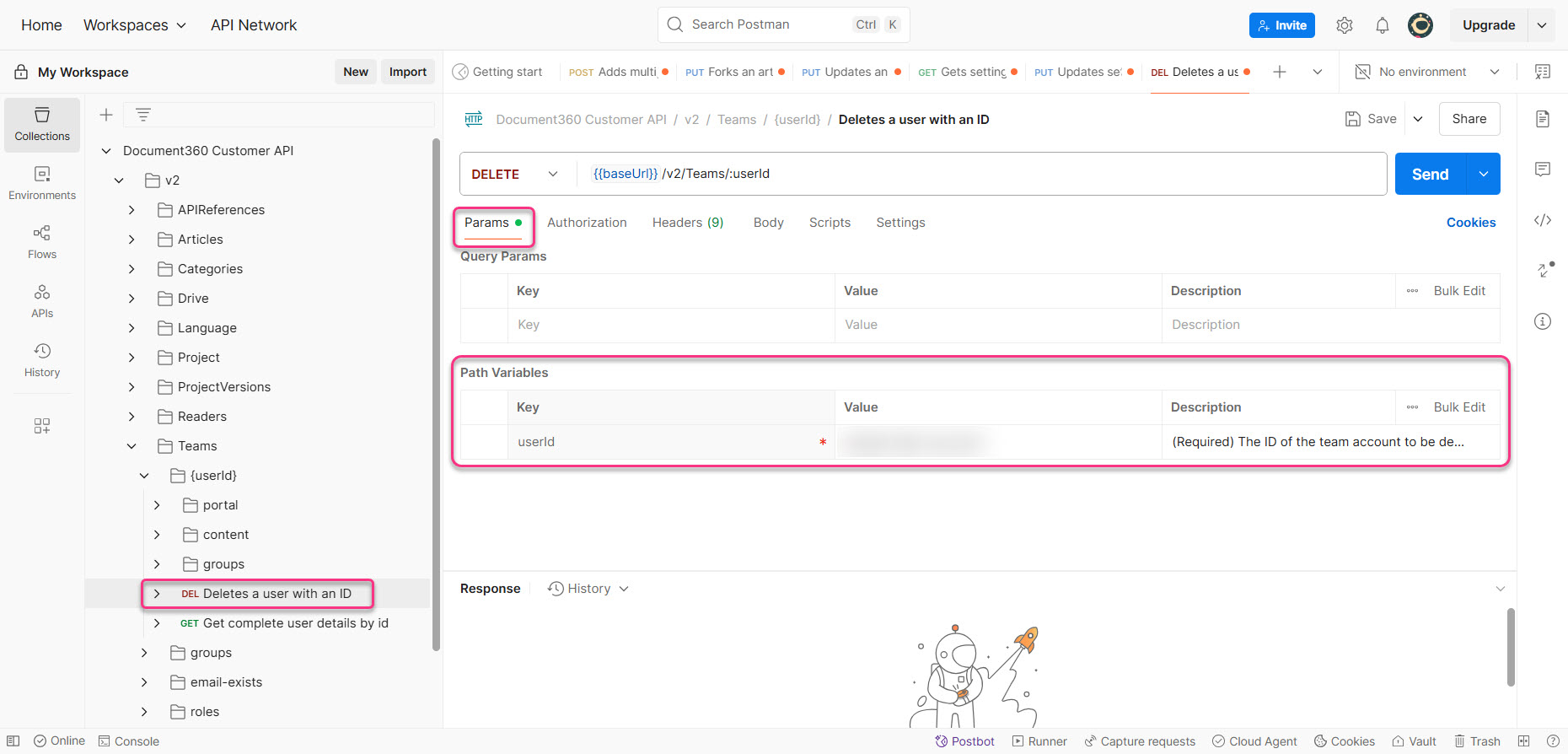
Task: Click the environment quick look icon
Action: point(1543,72)
